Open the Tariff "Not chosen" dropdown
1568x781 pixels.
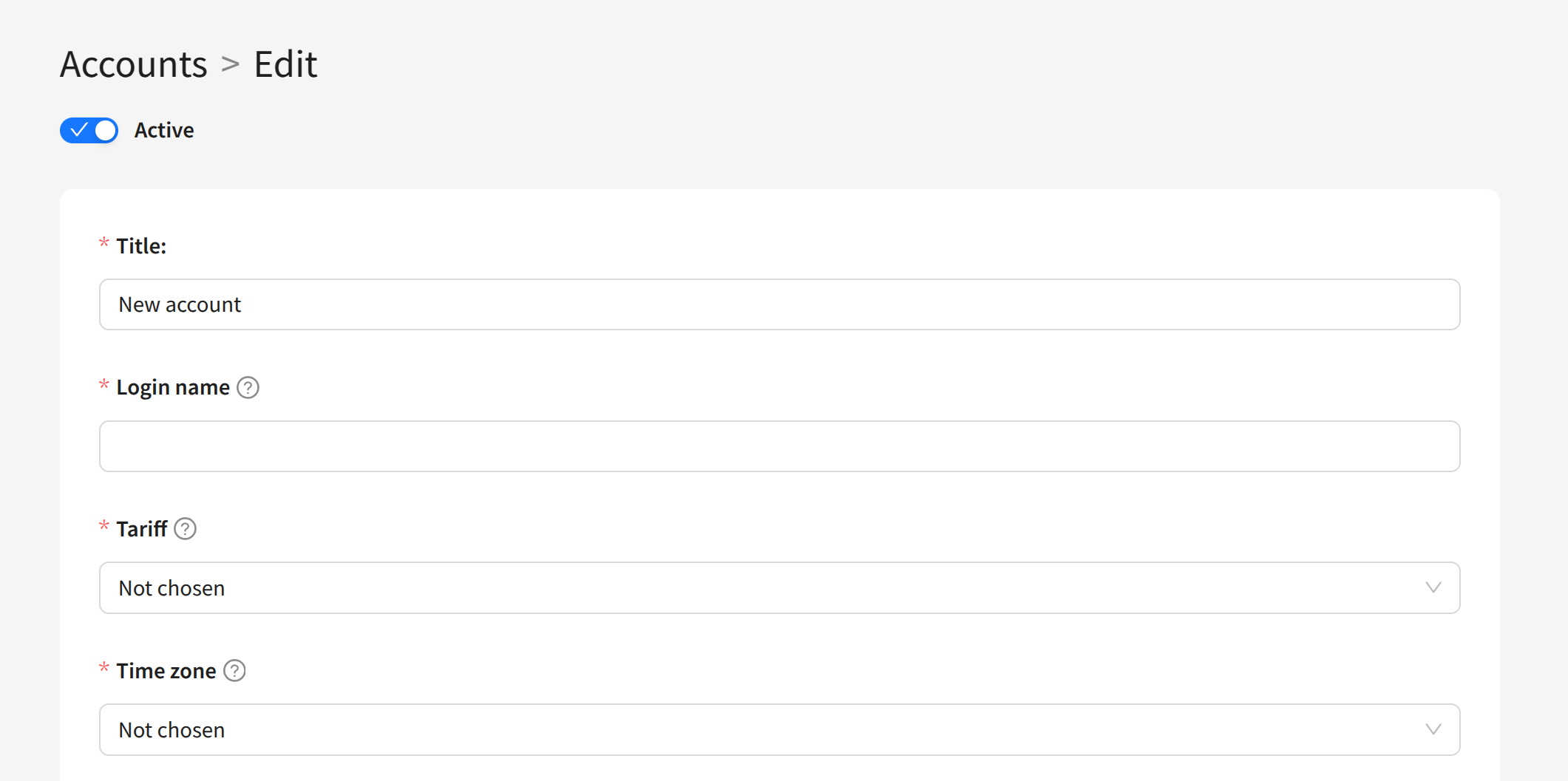point(779,588)
